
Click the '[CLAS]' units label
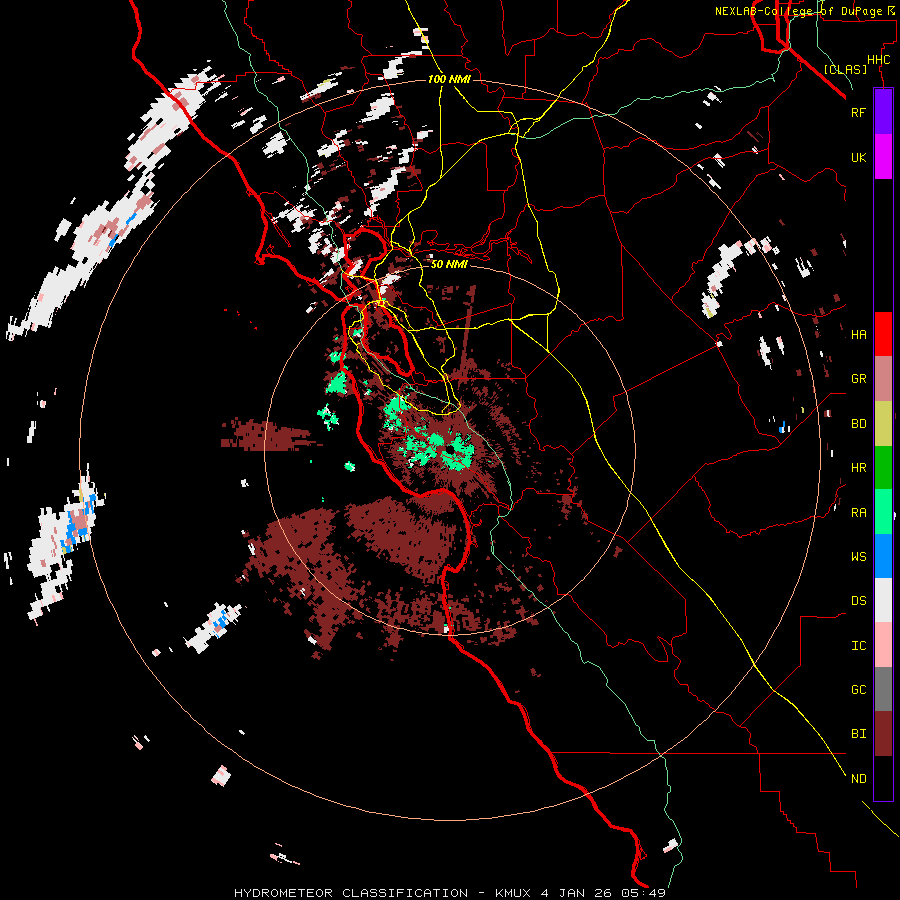pyautogui.click(x=845, y=69)
